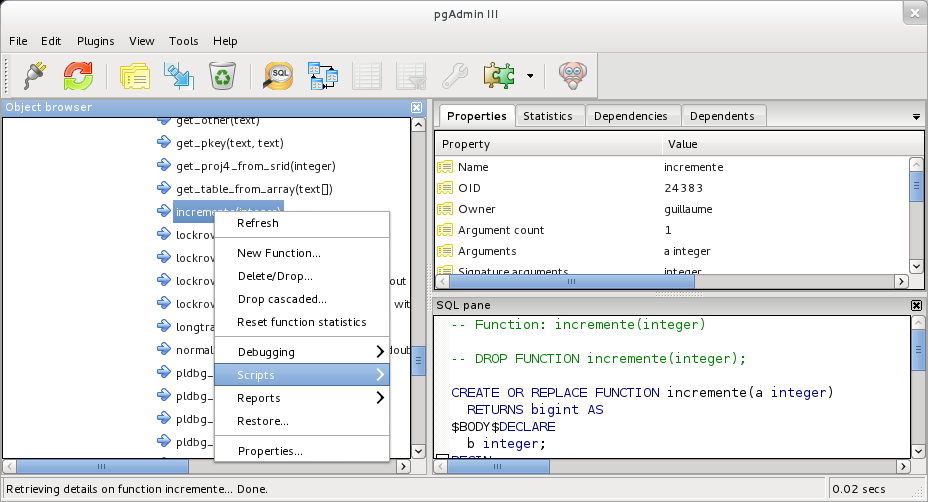This screenshot has width=928, height=502.
Task: Click the Arguments property row icon
Action: pos(445,251)
